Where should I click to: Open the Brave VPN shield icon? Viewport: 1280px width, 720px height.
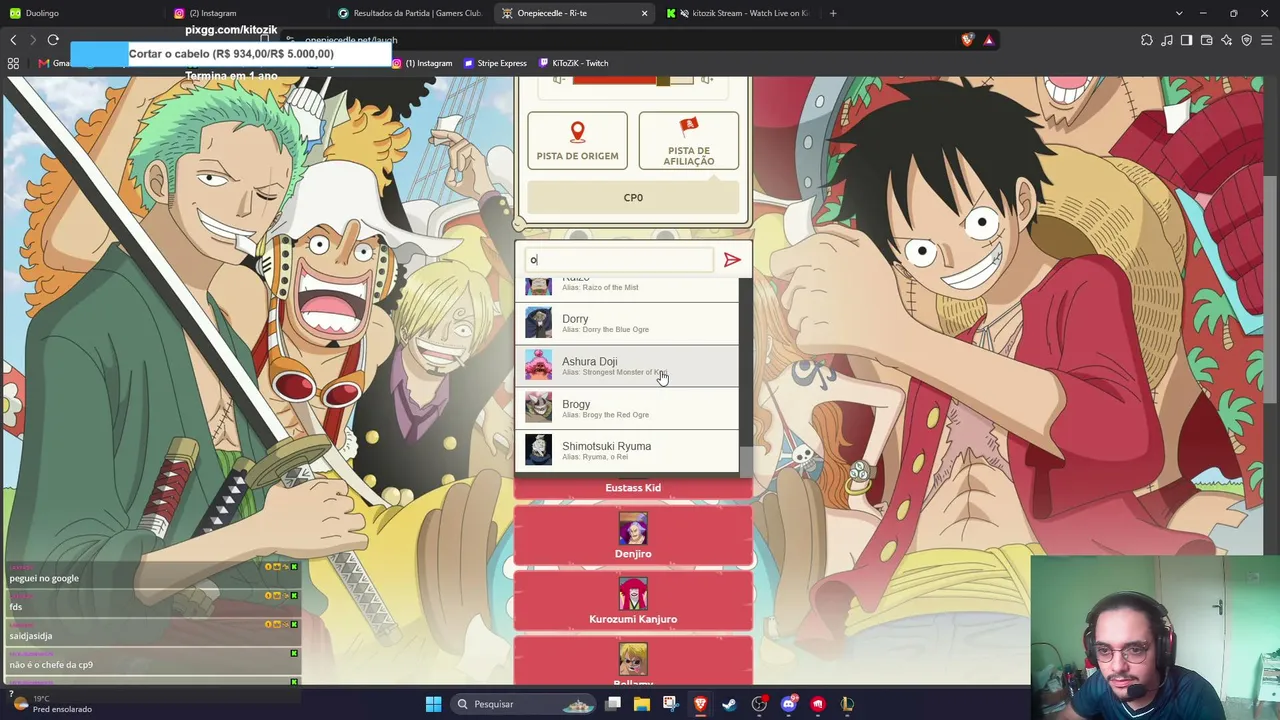coord(1246,40)
